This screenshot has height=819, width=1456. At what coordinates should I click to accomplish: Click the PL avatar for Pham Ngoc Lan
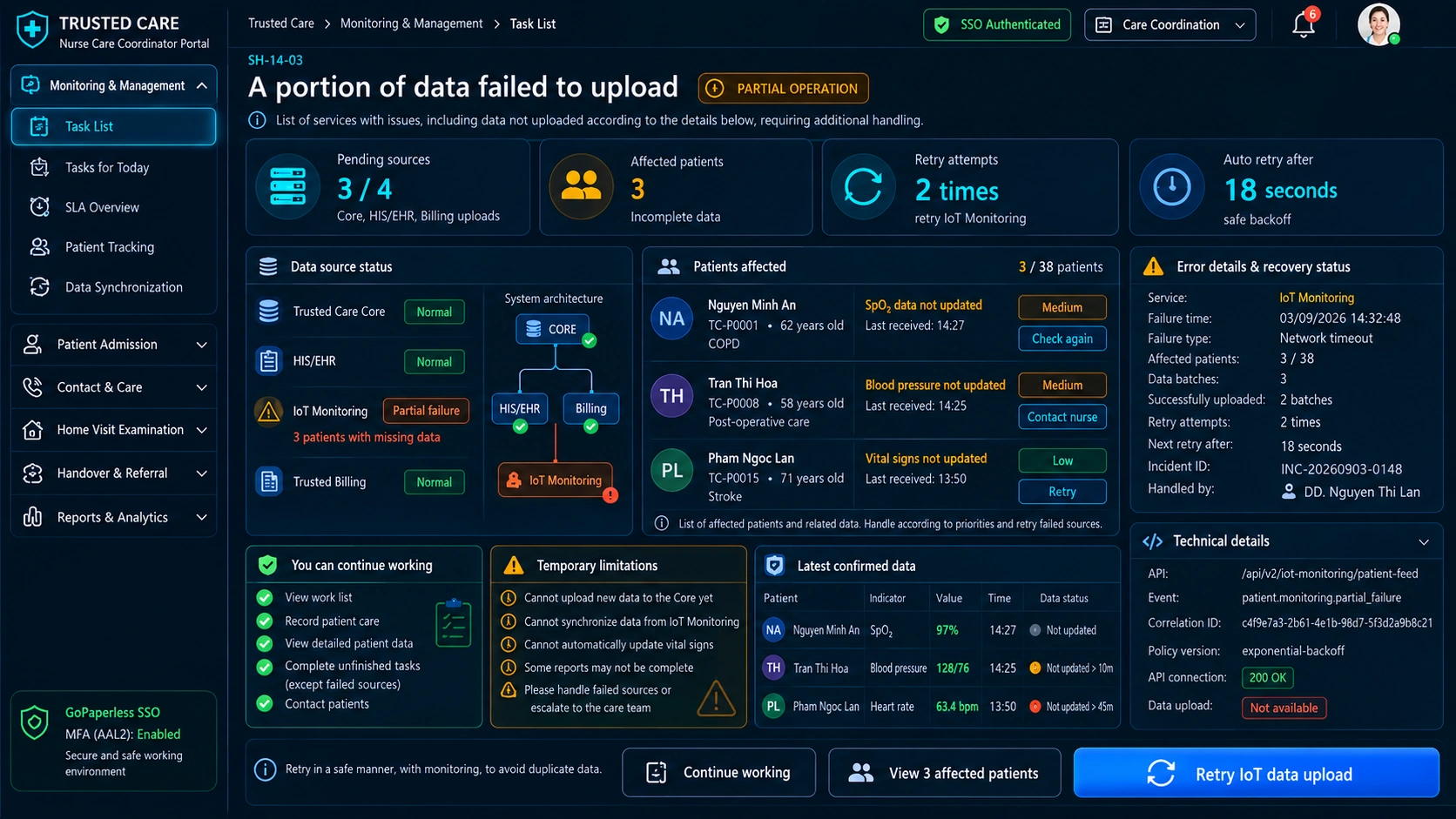(671, 471)
